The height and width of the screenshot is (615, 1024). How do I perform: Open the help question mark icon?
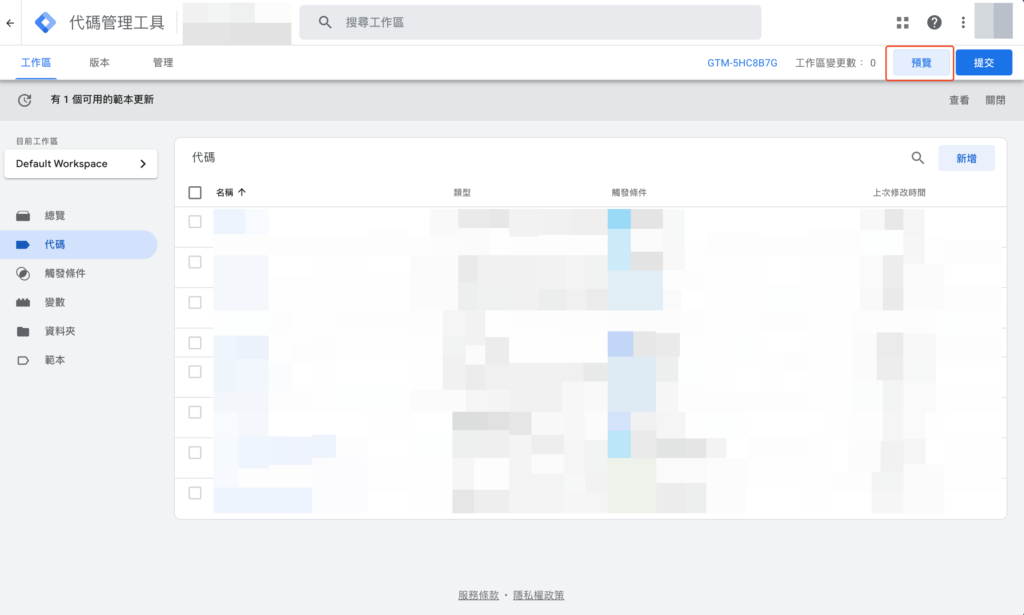935,23
